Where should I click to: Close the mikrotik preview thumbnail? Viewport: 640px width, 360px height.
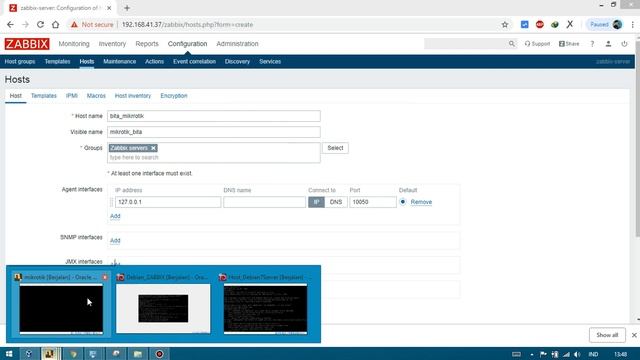105,277
